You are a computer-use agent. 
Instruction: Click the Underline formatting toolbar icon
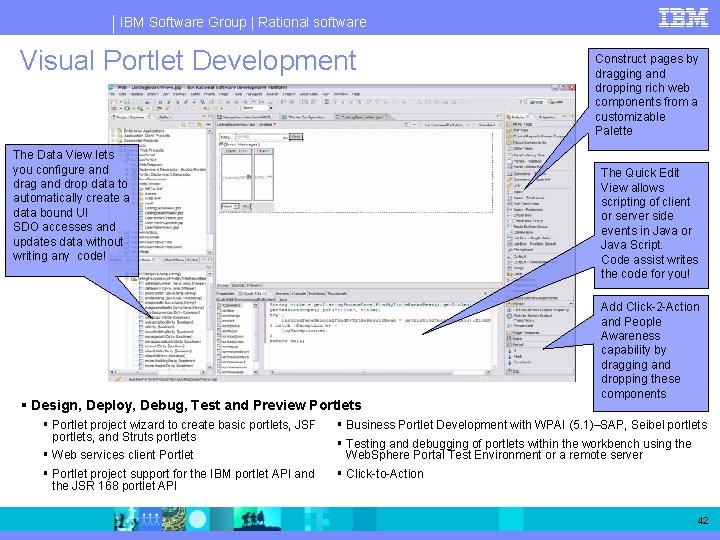point(177,102)
